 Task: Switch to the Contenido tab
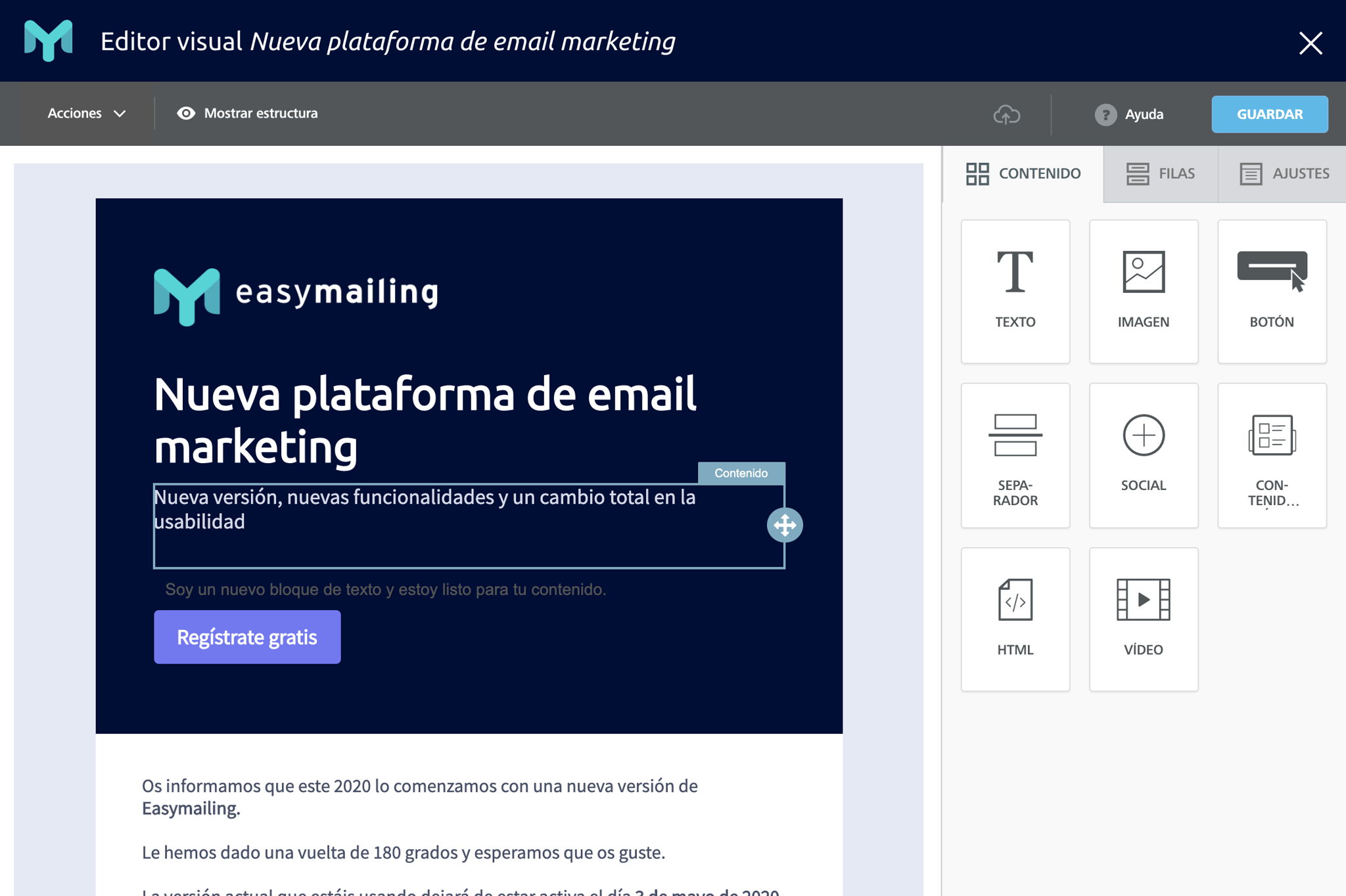(1023, 173)
